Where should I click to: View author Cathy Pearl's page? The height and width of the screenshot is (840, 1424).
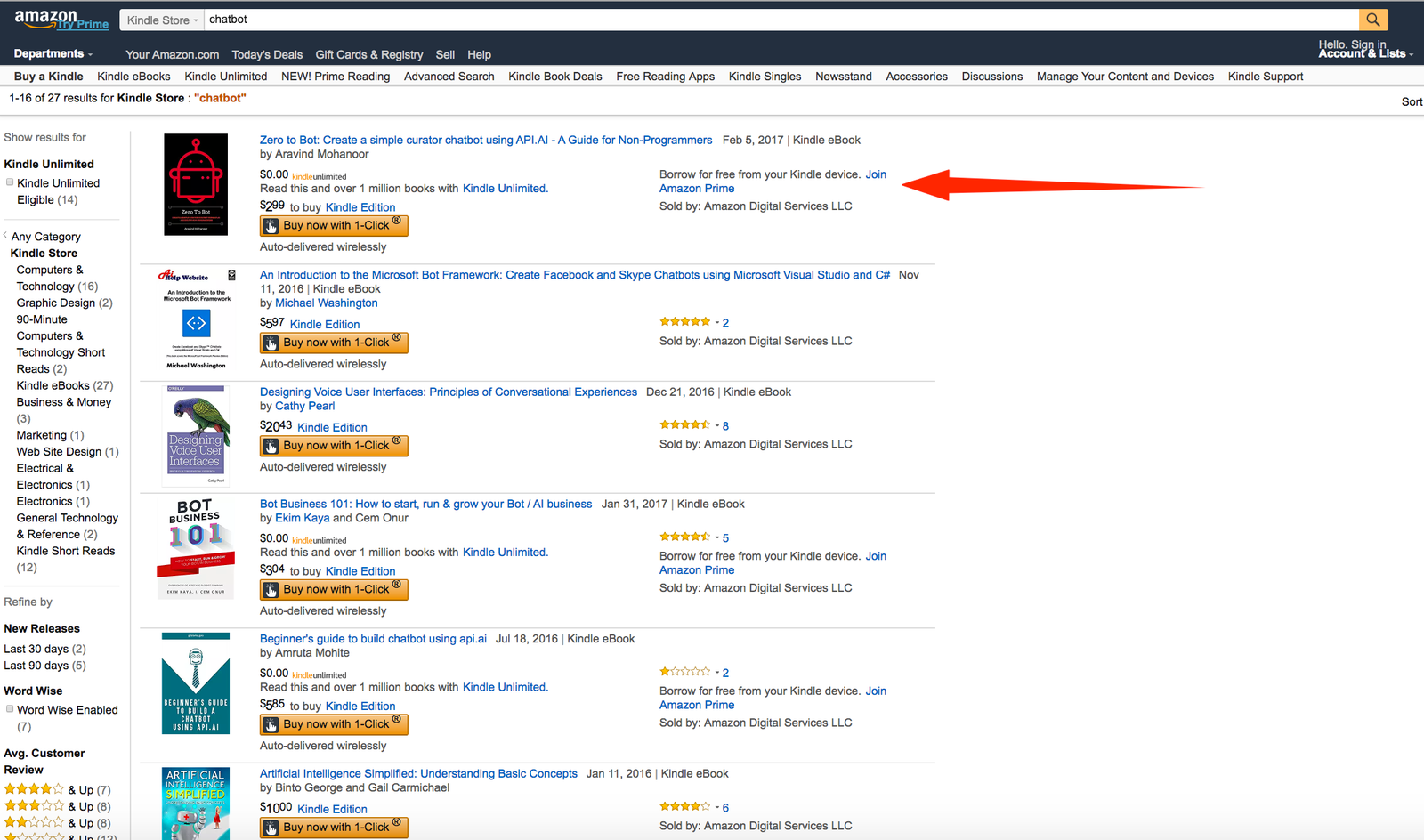pyautogui.click(x=304, y=407)
